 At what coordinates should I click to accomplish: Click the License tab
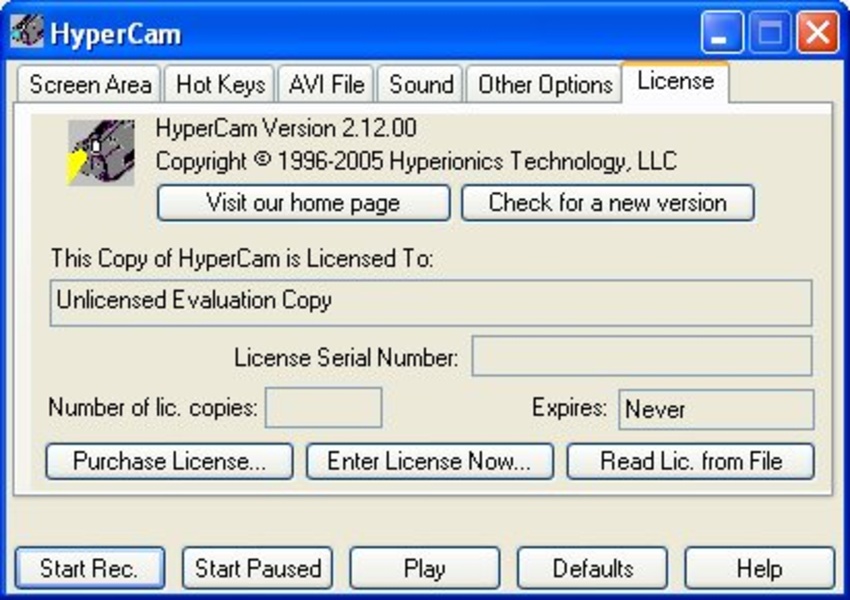(x=675, y=82)
